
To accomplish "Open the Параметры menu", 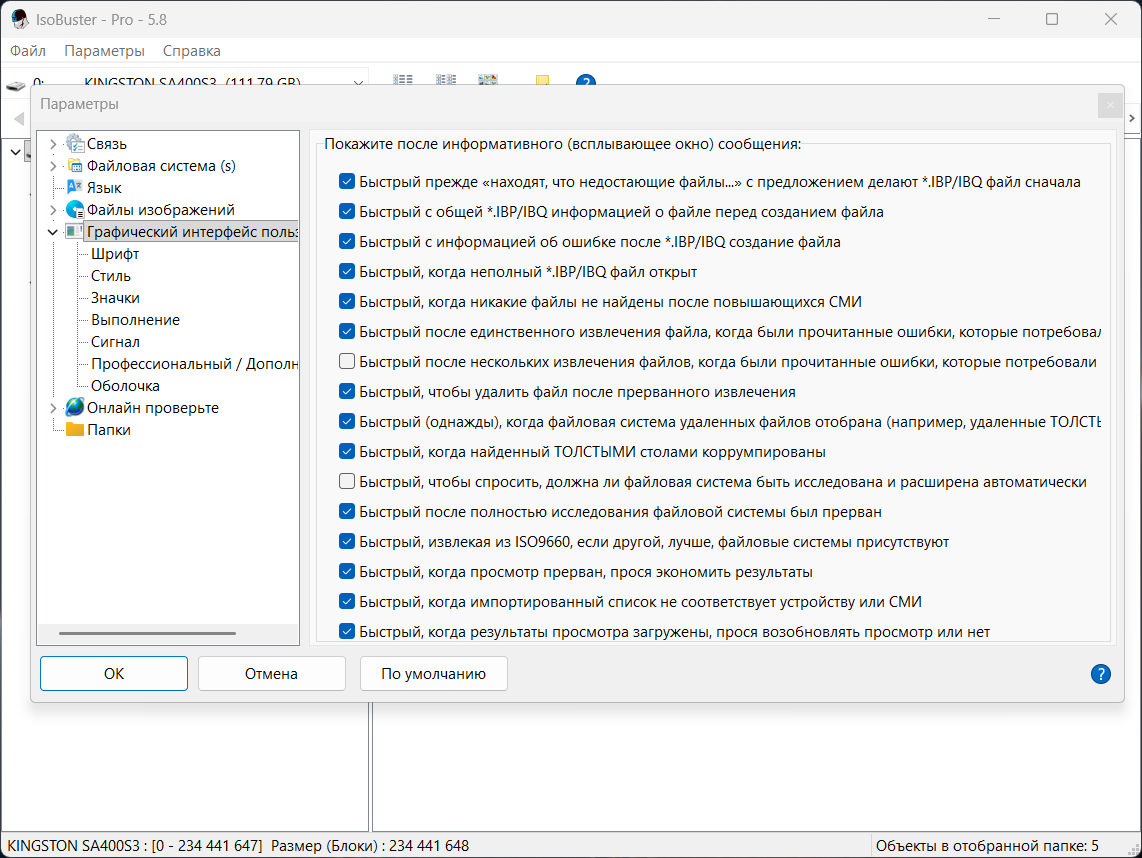I will pyautogui.click(x=104, y=51).
